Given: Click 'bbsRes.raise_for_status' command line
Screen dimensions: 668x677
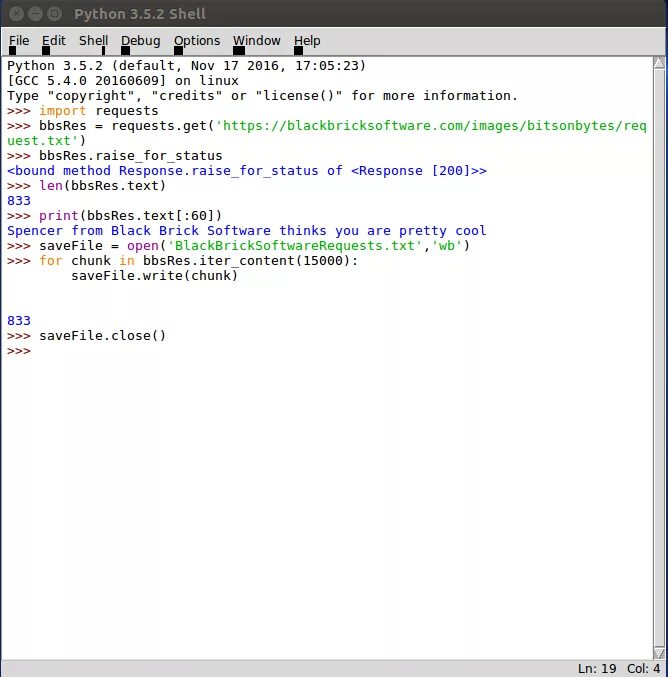Looking at the screenshot, I should click(130, 156).
